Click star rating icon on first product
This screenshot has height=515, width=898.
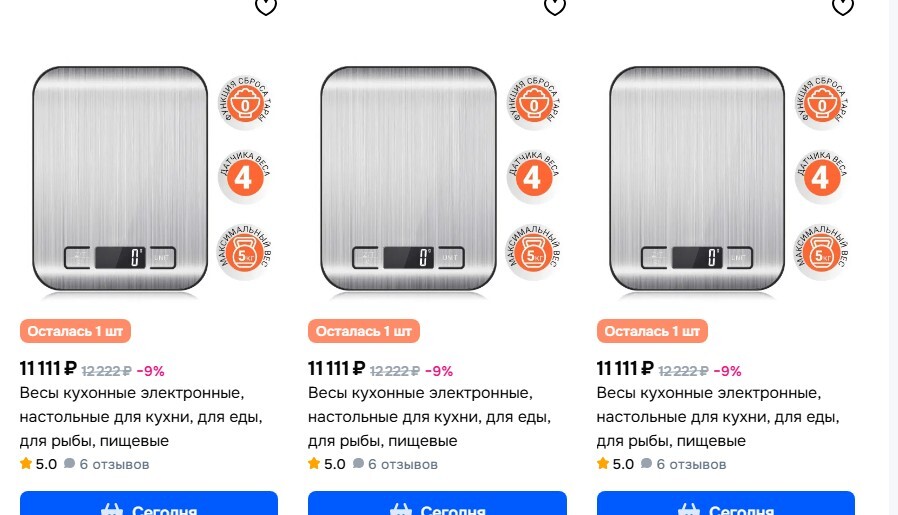coord(26,463)
